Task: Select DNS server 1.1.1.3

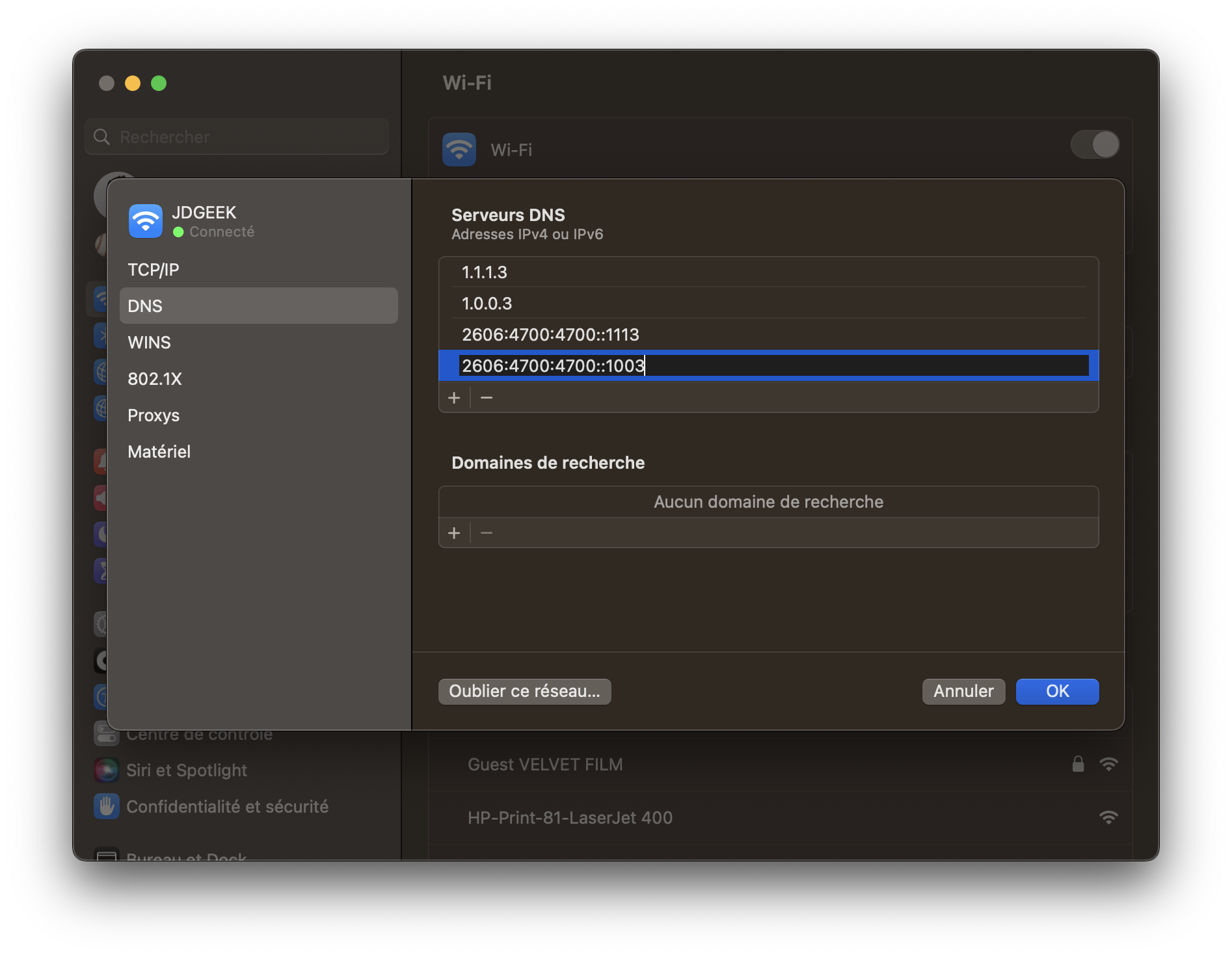Action: click(768, 272)
